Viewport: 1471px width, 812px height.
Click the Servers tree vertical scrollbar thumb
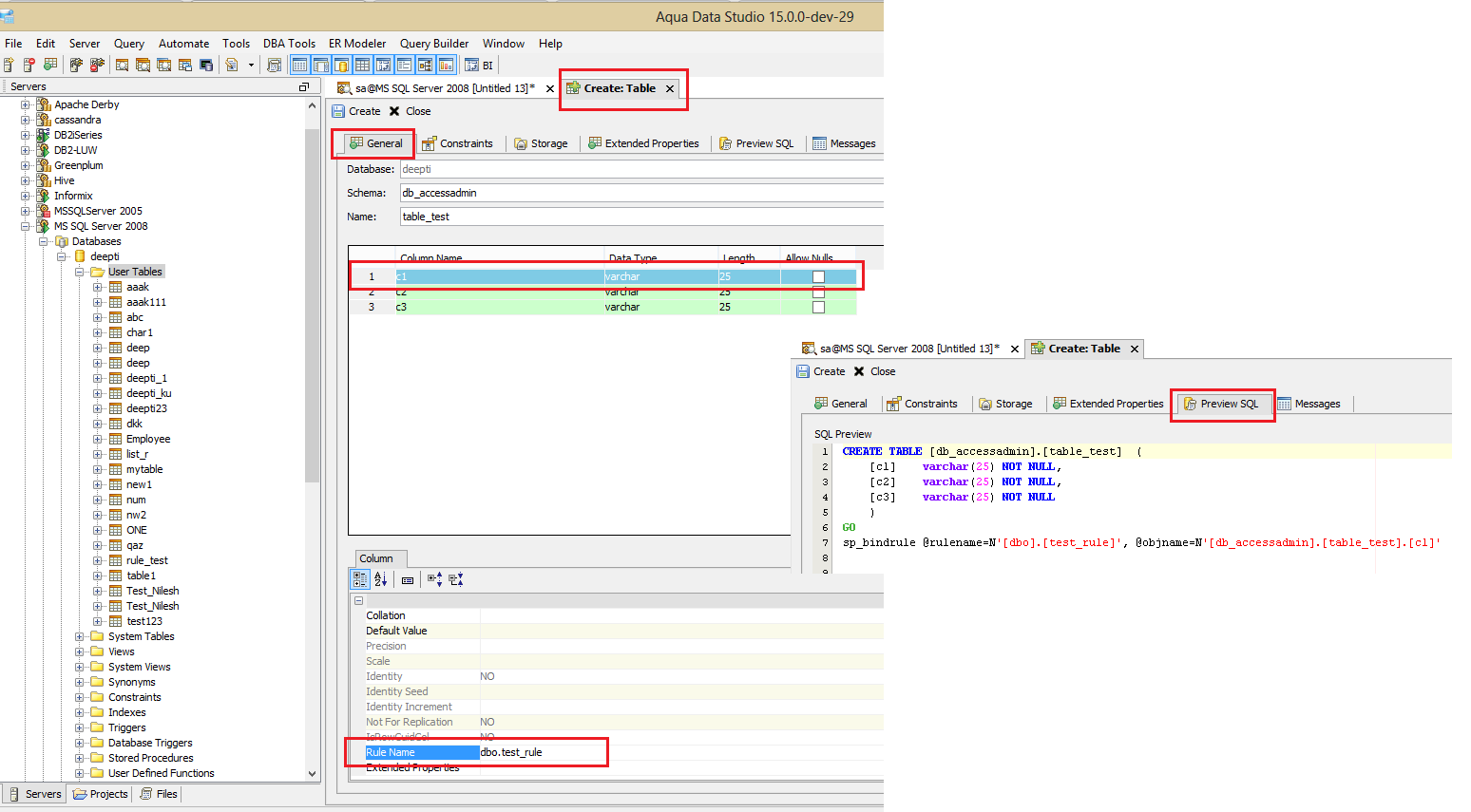[313, 306]
